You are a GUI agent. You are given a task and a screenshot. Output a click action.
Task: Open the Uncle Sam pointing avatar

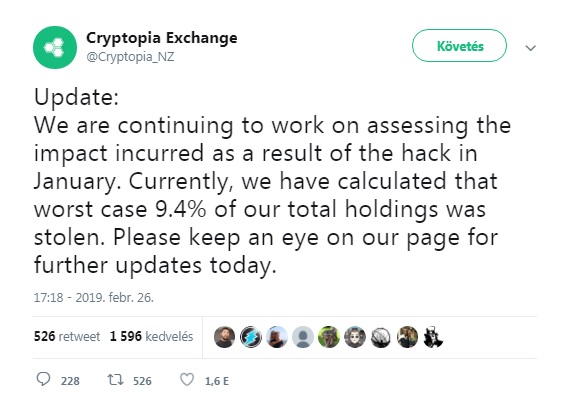click(433, 337)
